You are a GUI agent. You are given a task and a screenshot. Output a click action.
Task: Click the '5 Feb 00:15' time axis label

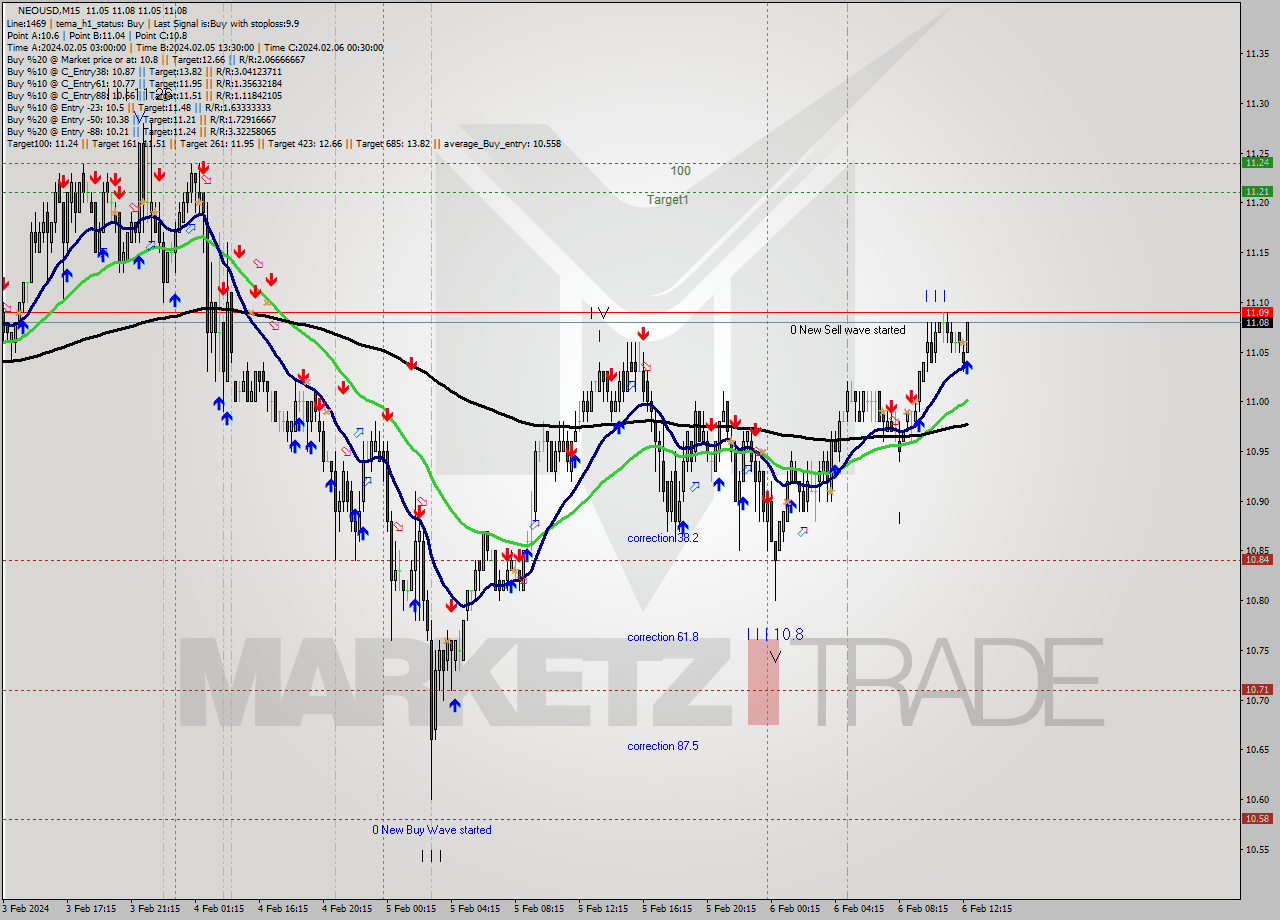tap(410, 909)
